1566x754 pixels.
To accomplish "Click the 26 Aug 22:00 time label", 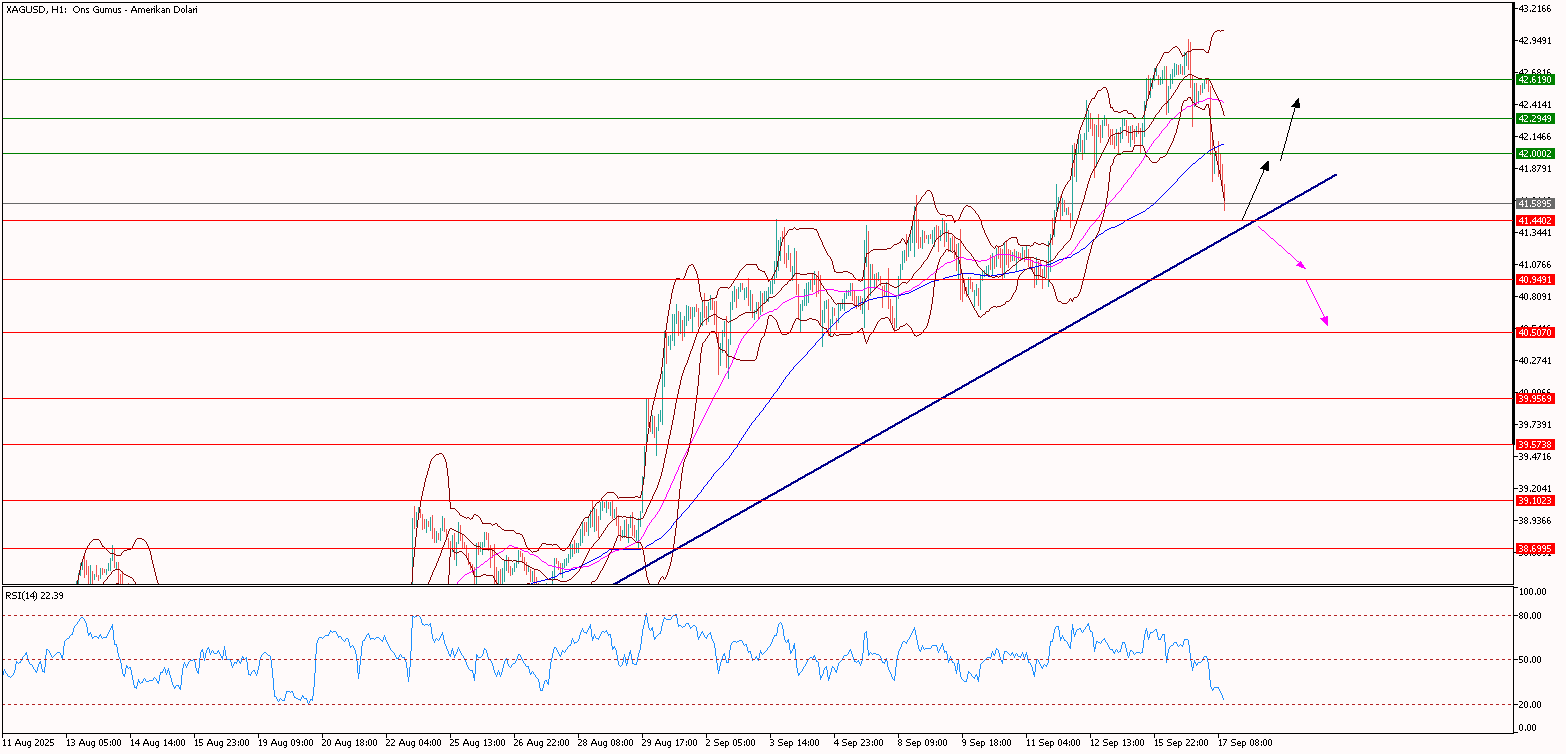I will click(542, 744).
